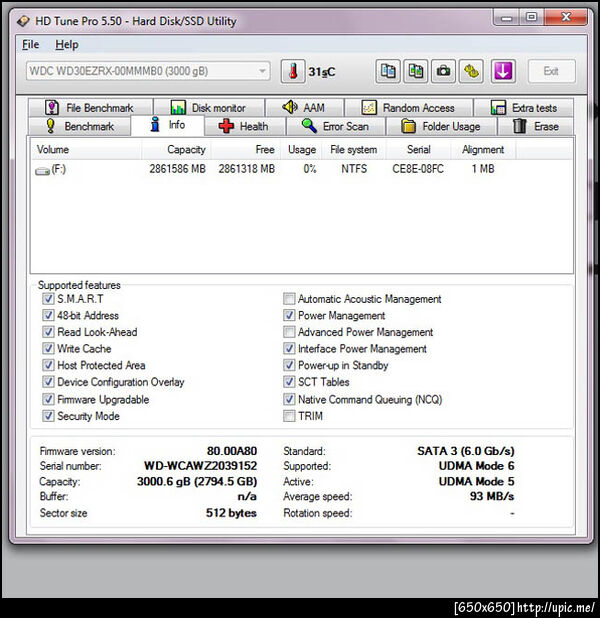Switch to the File Benchmark tab

90,108
